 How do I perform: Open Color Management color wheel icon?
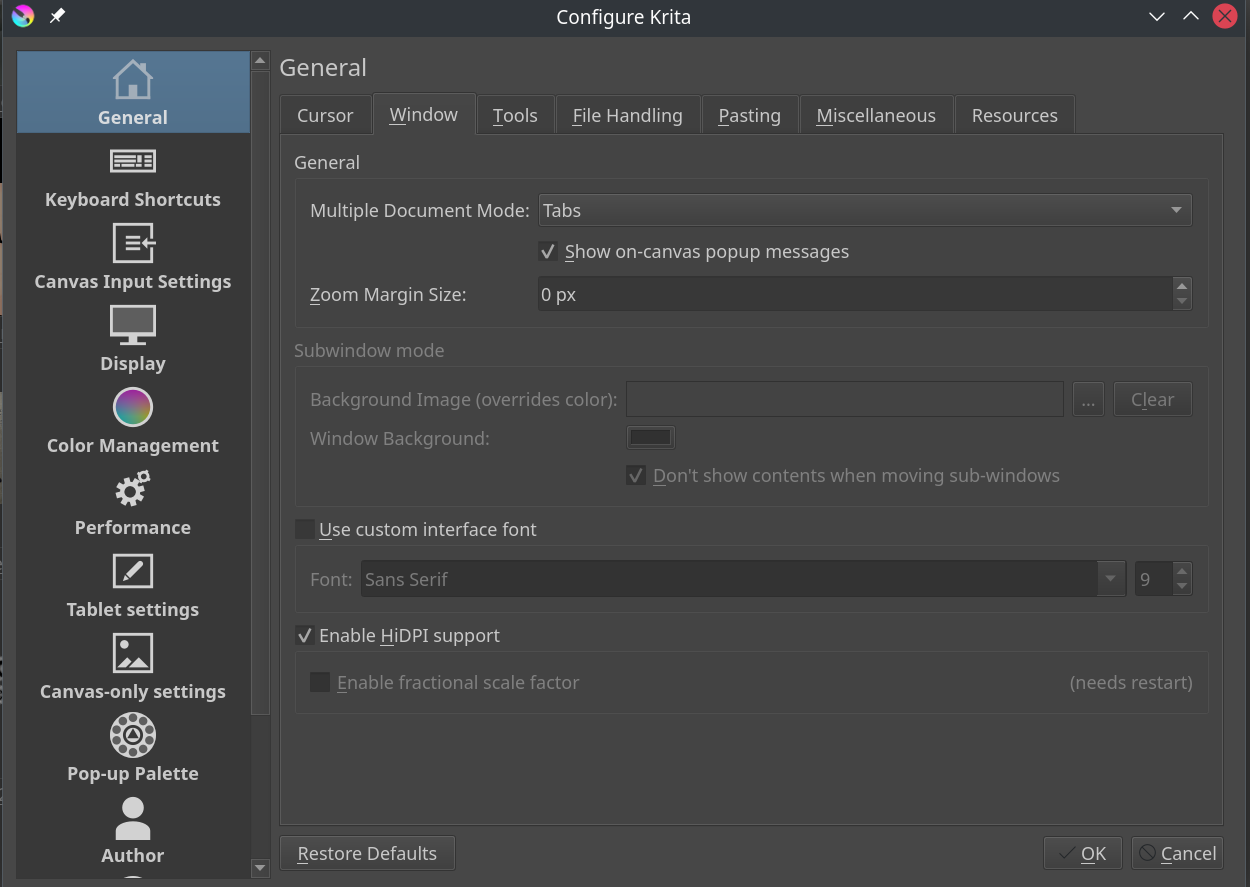[132, 408]
